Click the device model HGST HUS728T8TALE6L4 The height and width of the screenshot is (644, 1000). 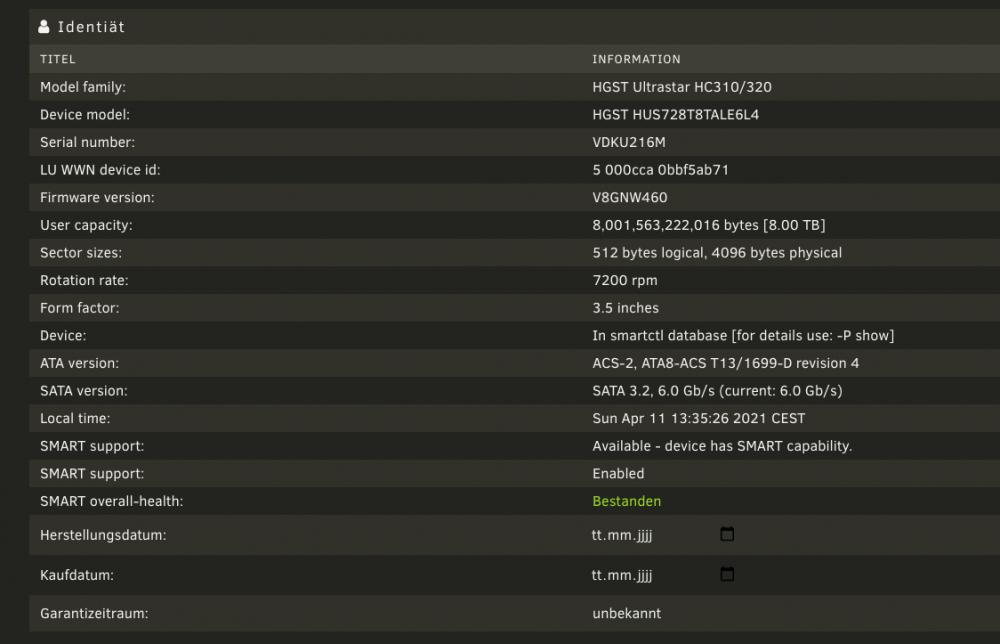pyautogui.click(x=675, y=115)
